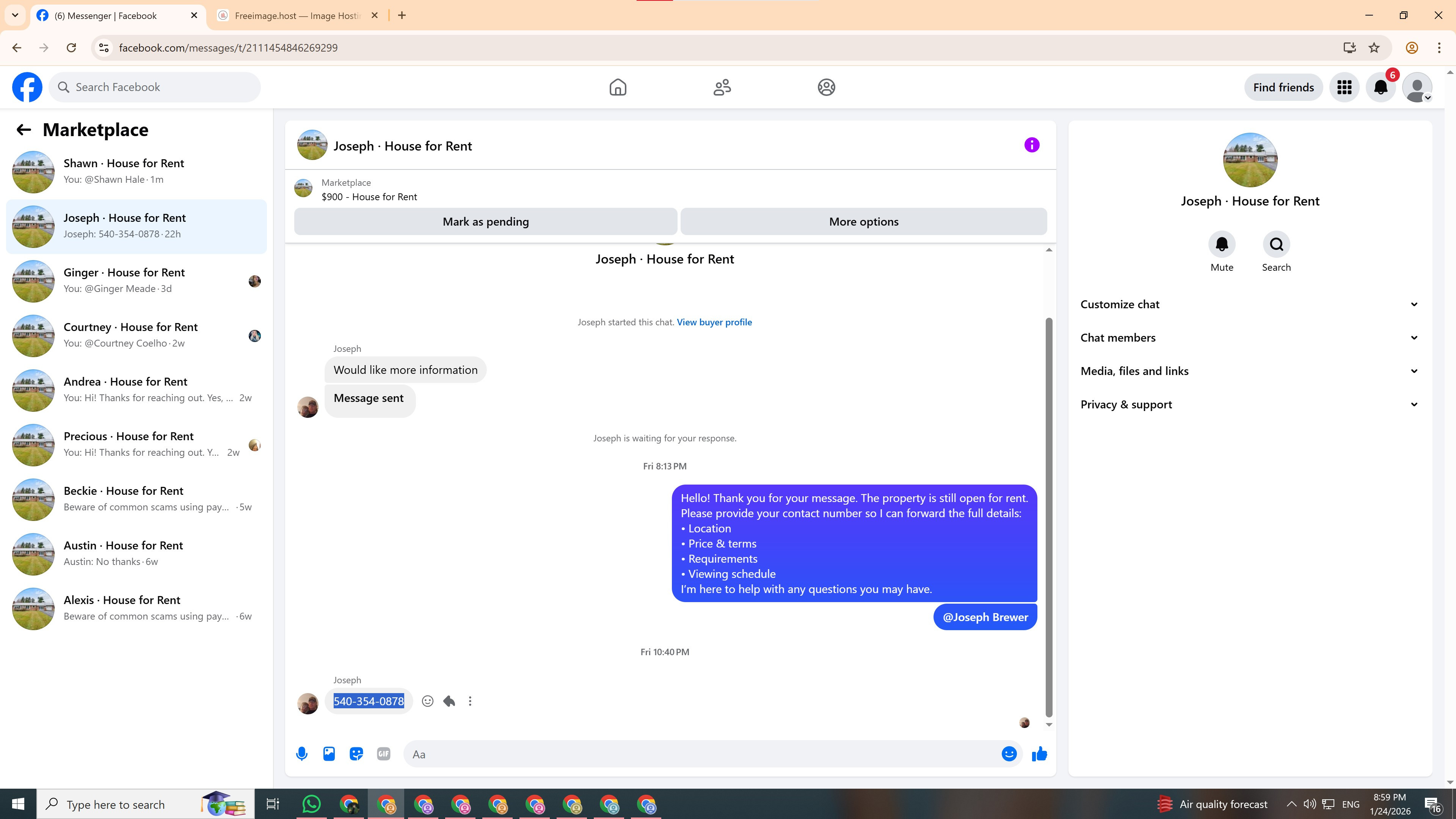Open the sticker picker icon
Viewport: 1456px width, 819px height.
pyautogui.click(x=356, y=753)
